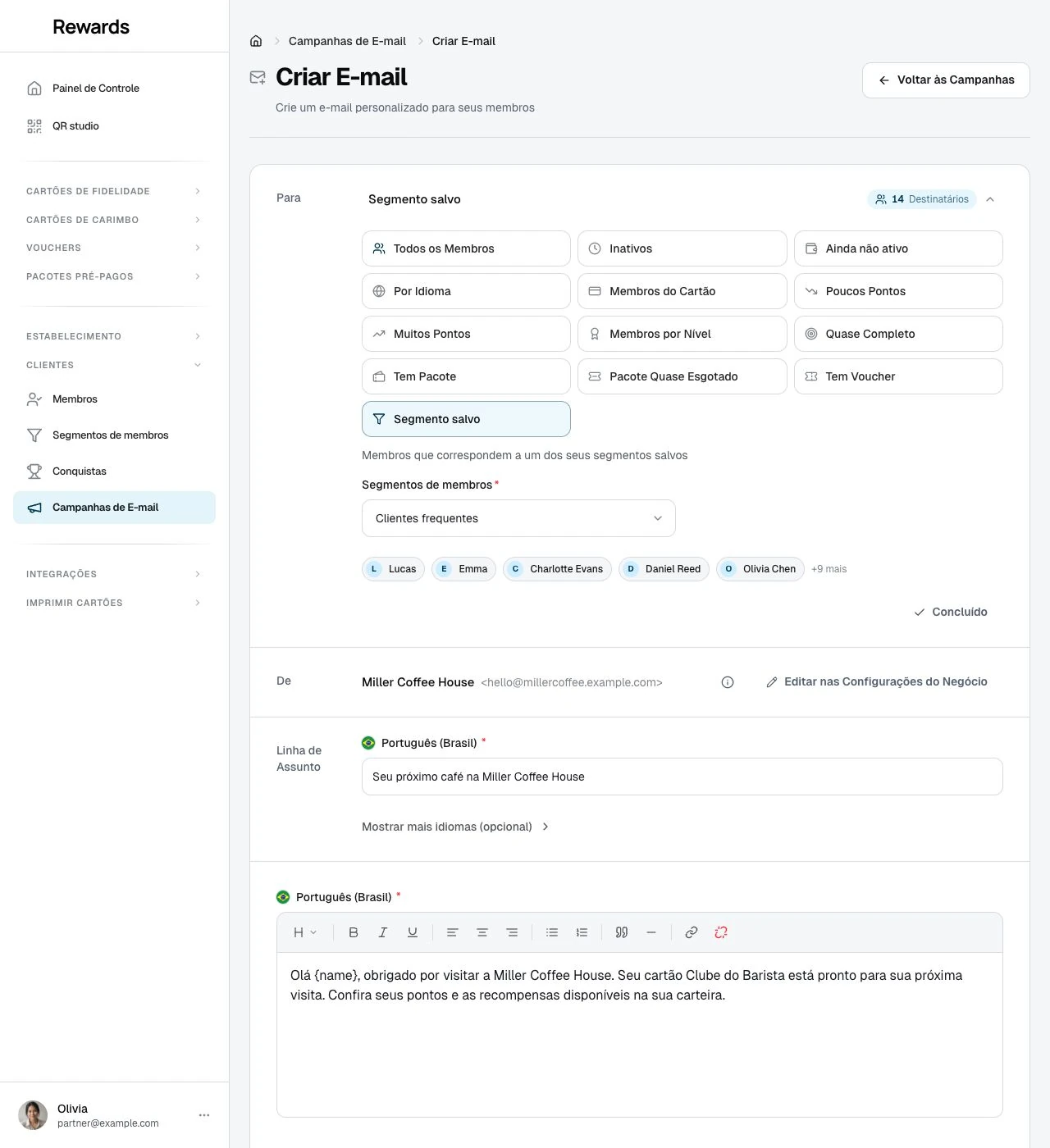The width and height of the screenshot is (1050, 1148).
Task: Click the Charlotte Evans recipient chip
Action: click(x=557, y=569)
